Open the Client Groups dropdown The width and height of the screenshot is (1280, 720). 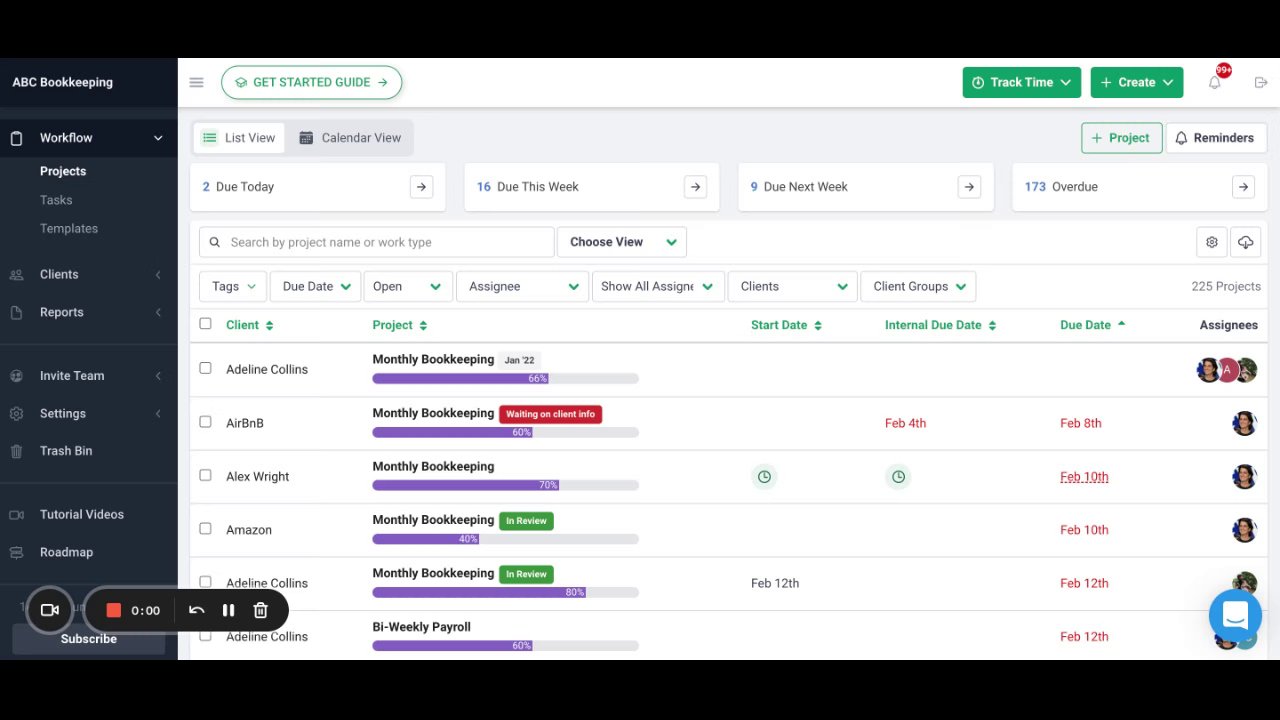[918, 286]
